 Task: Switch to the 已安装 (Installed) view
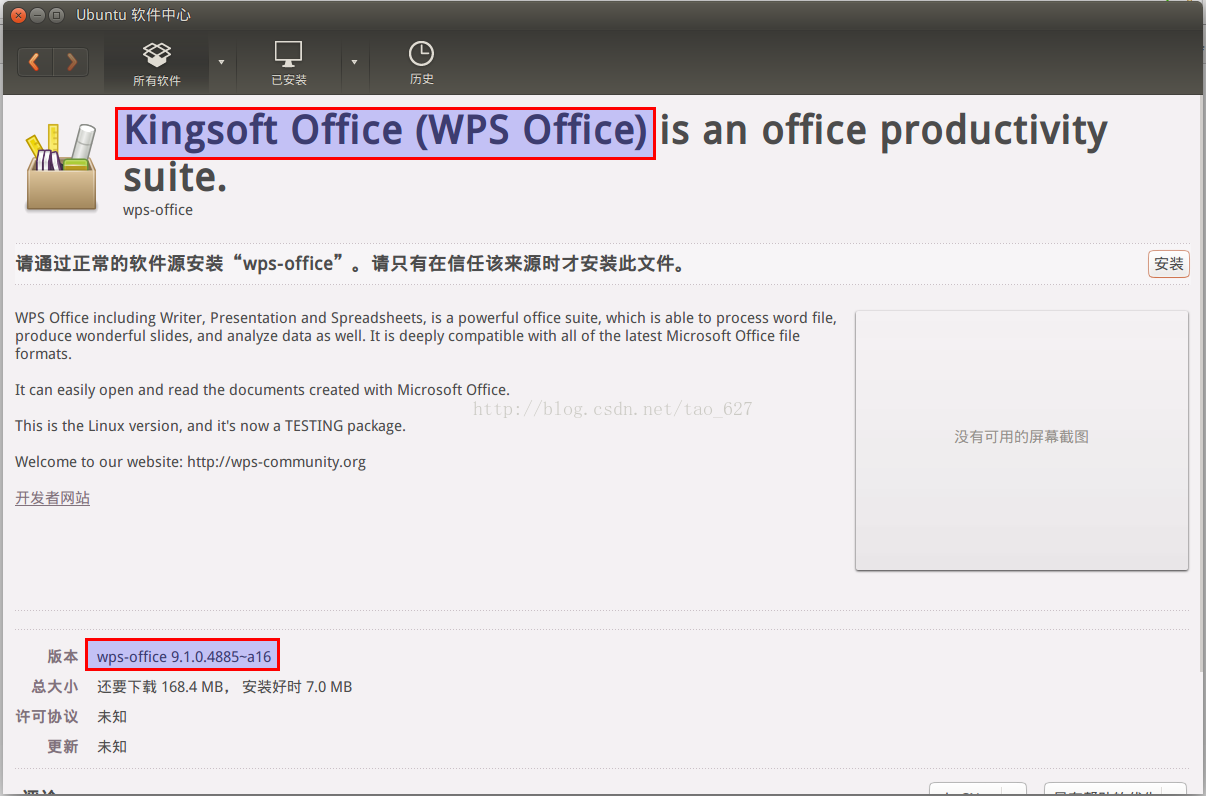289,64
